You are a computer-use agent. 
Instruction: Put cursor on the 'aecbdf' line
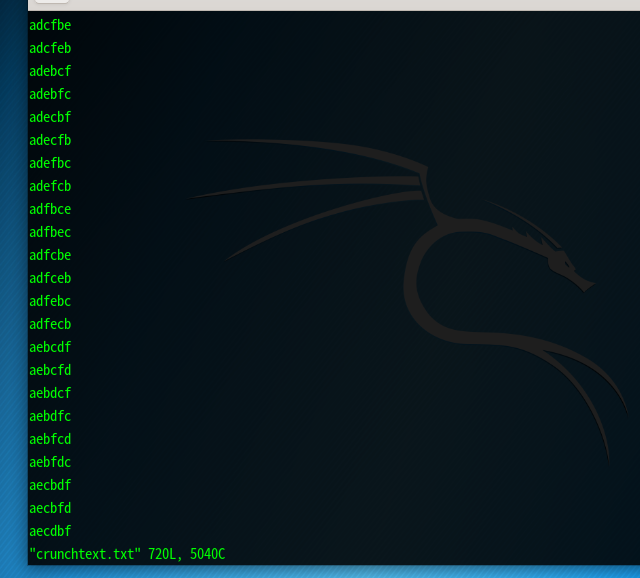50,485
